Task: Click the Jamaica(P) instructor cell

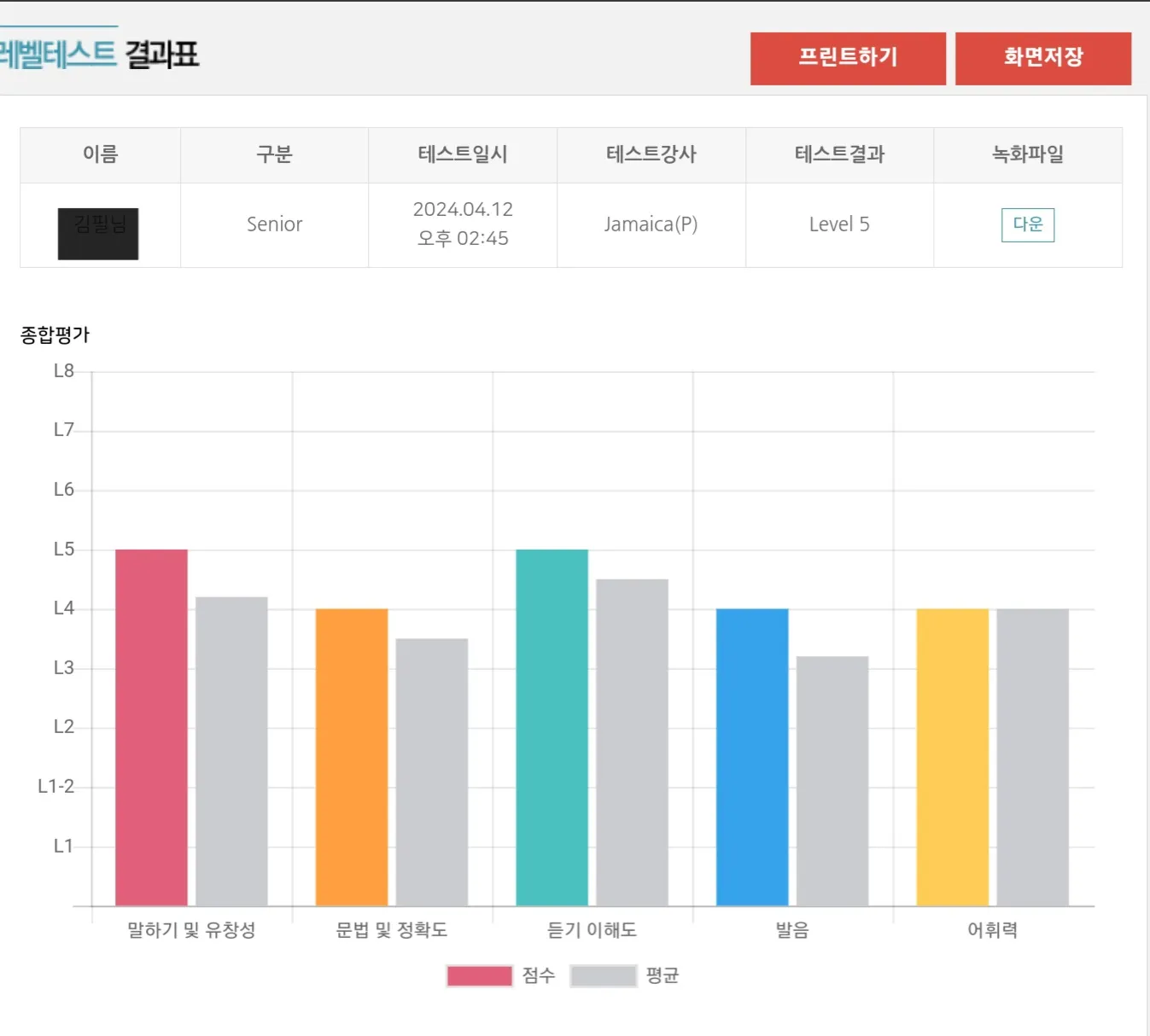Action: pos(651,224)
